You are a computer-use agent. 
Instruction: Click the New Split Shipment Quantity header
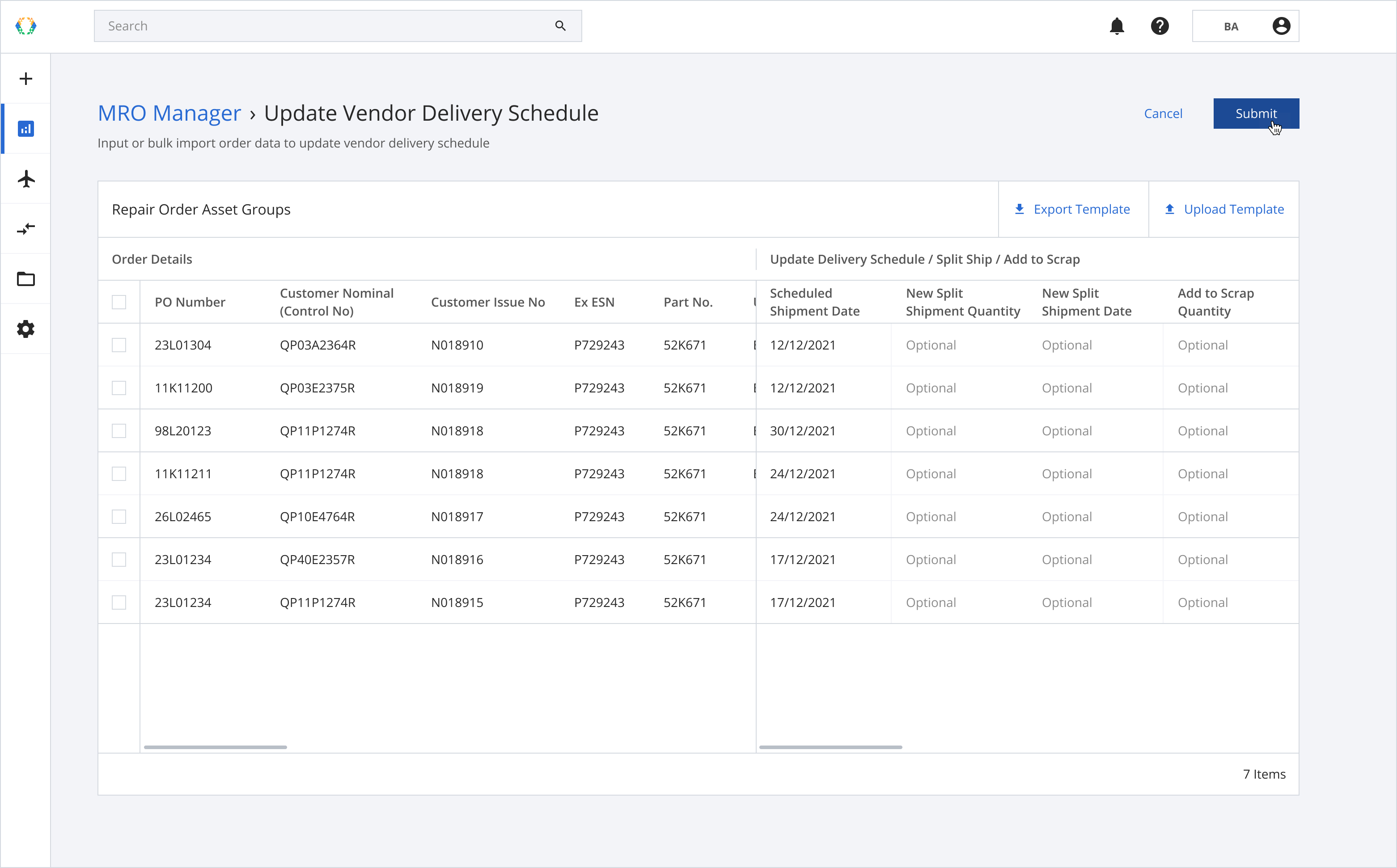point(963,302)
